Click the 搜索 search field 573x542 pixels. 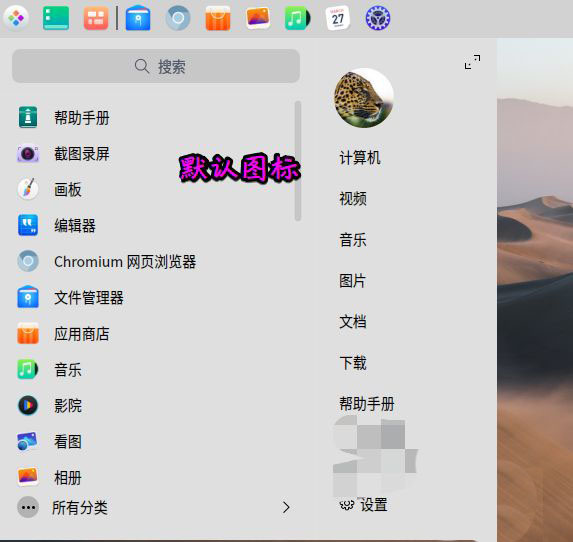point(156,66)
